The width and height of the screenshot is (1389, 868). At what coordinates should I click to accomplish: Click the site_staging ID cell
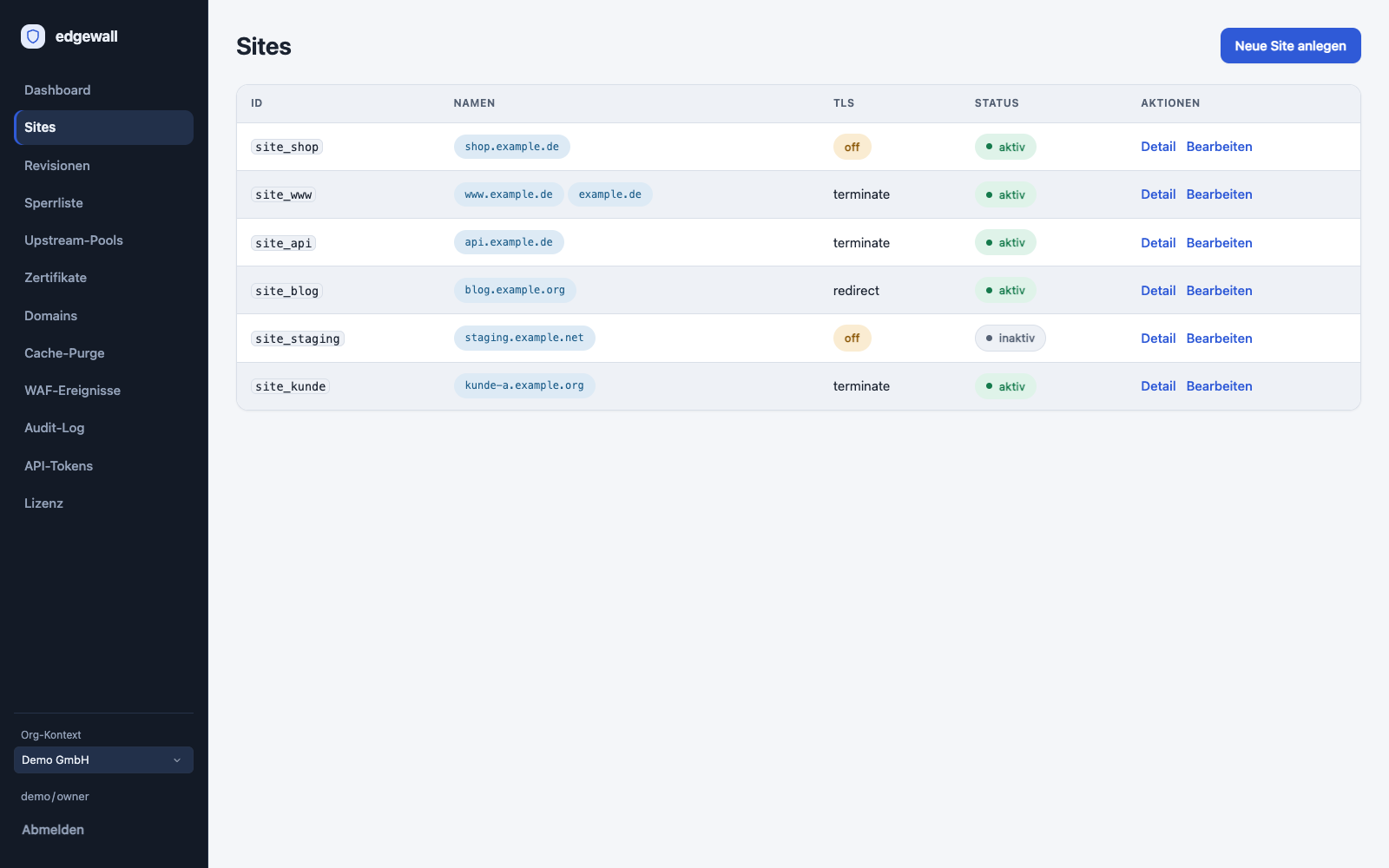[298, 339]
